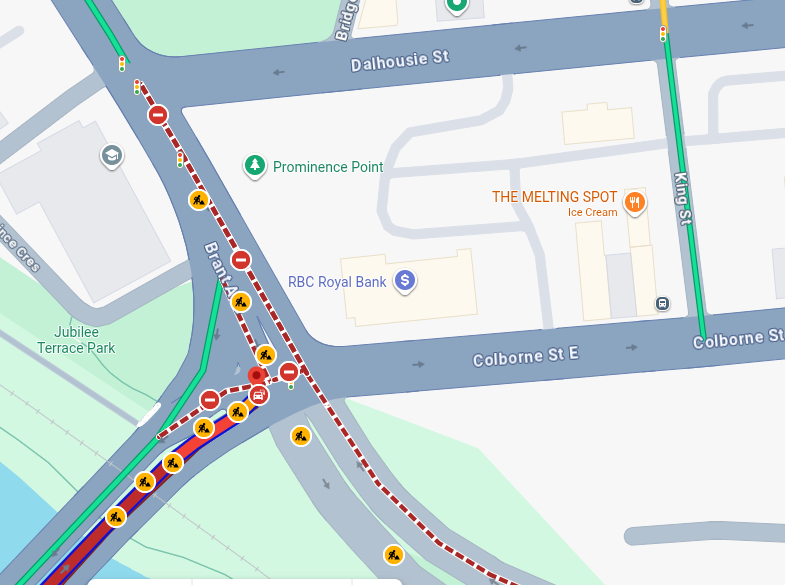
Task: Select the King St street label
Action: pyautogui.click(x=682, y=198)
